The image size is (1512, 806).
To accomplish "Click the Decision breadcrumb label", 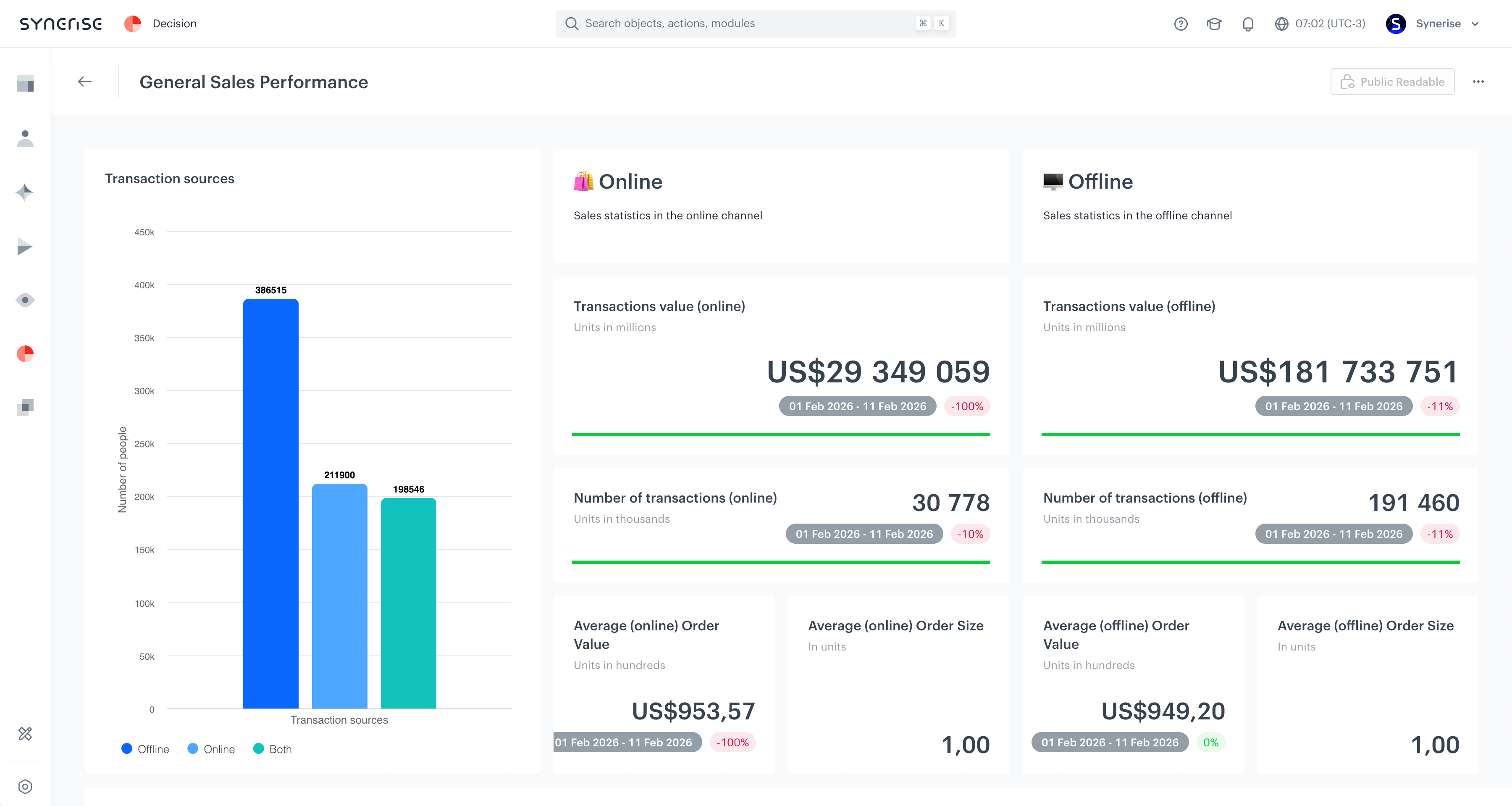I will [x=174, y=24].
